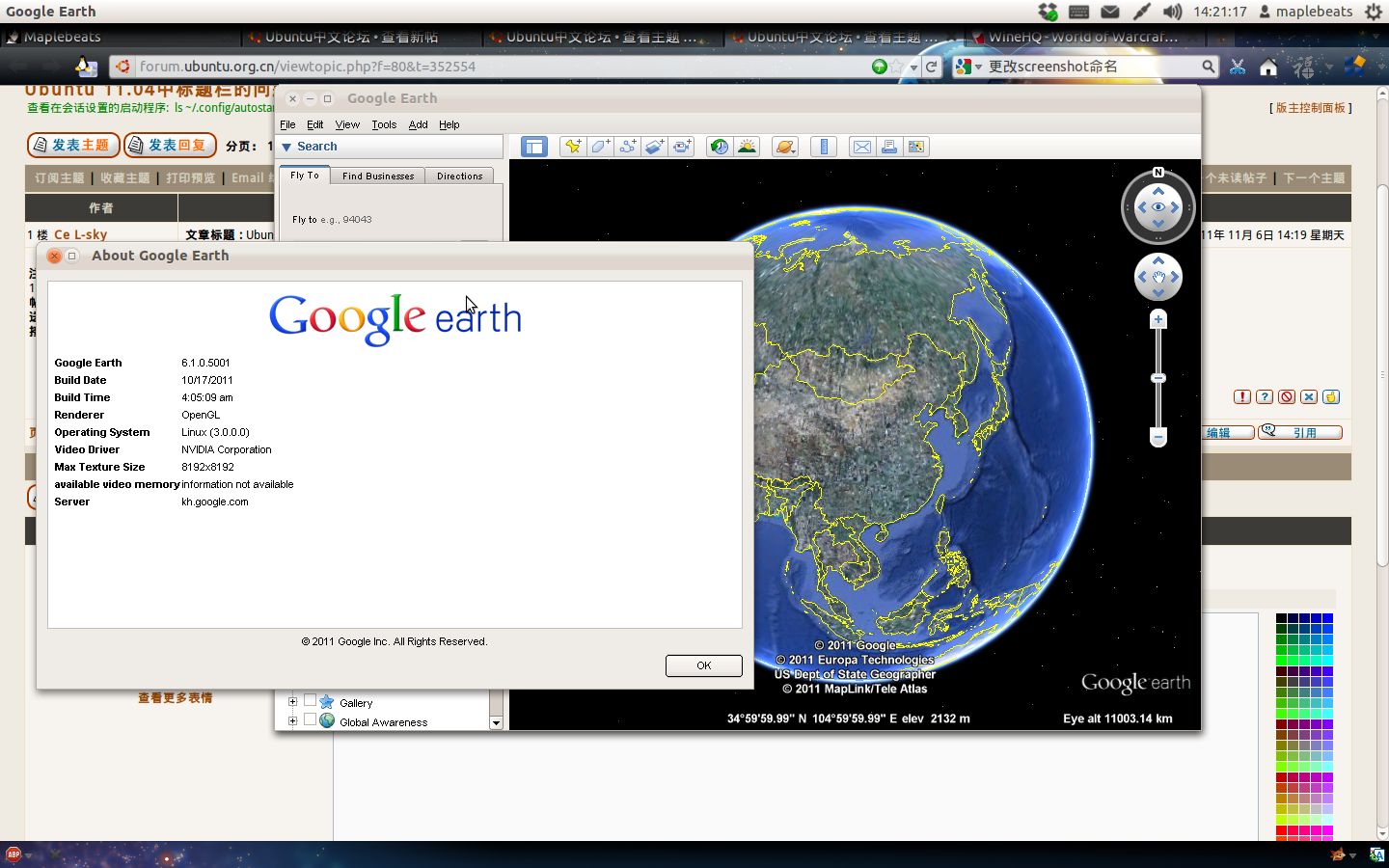Click the forum 发表主题 new topic button
1389x868 pixels.
[73, 145]
